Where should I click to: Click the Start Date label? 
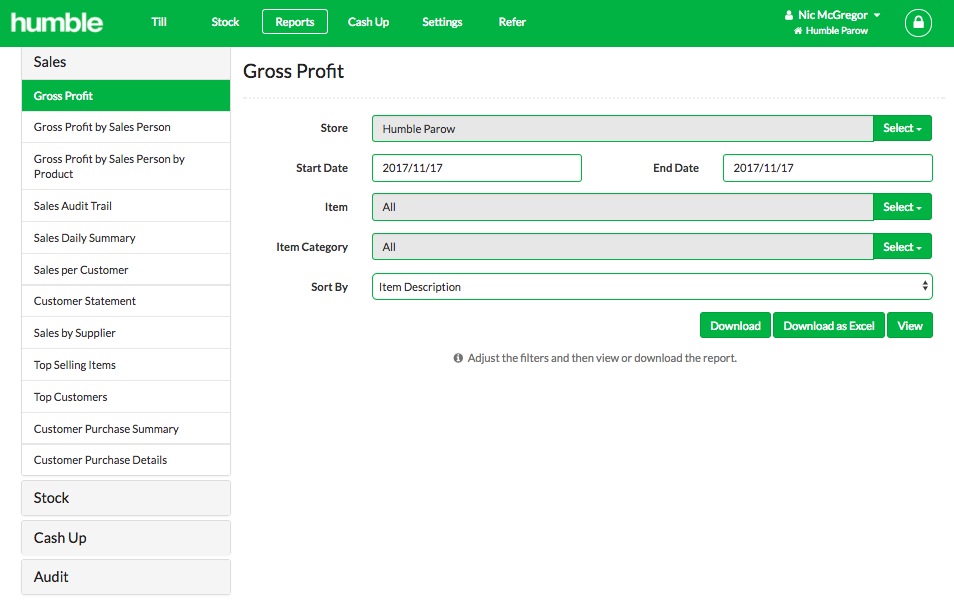pyautogui.click(x=322, y=168)
